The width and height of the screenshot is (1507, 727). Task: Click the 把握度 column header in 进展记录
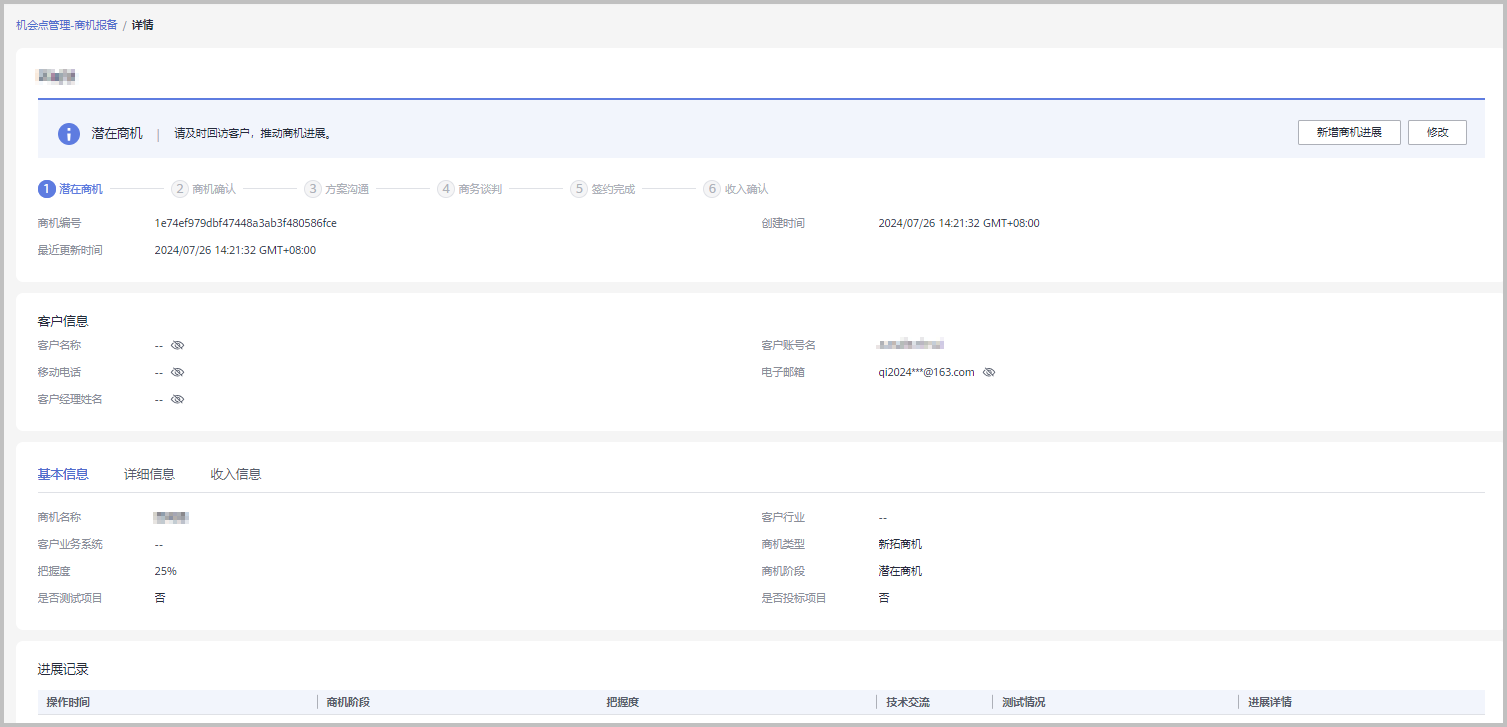pos(622,702)
